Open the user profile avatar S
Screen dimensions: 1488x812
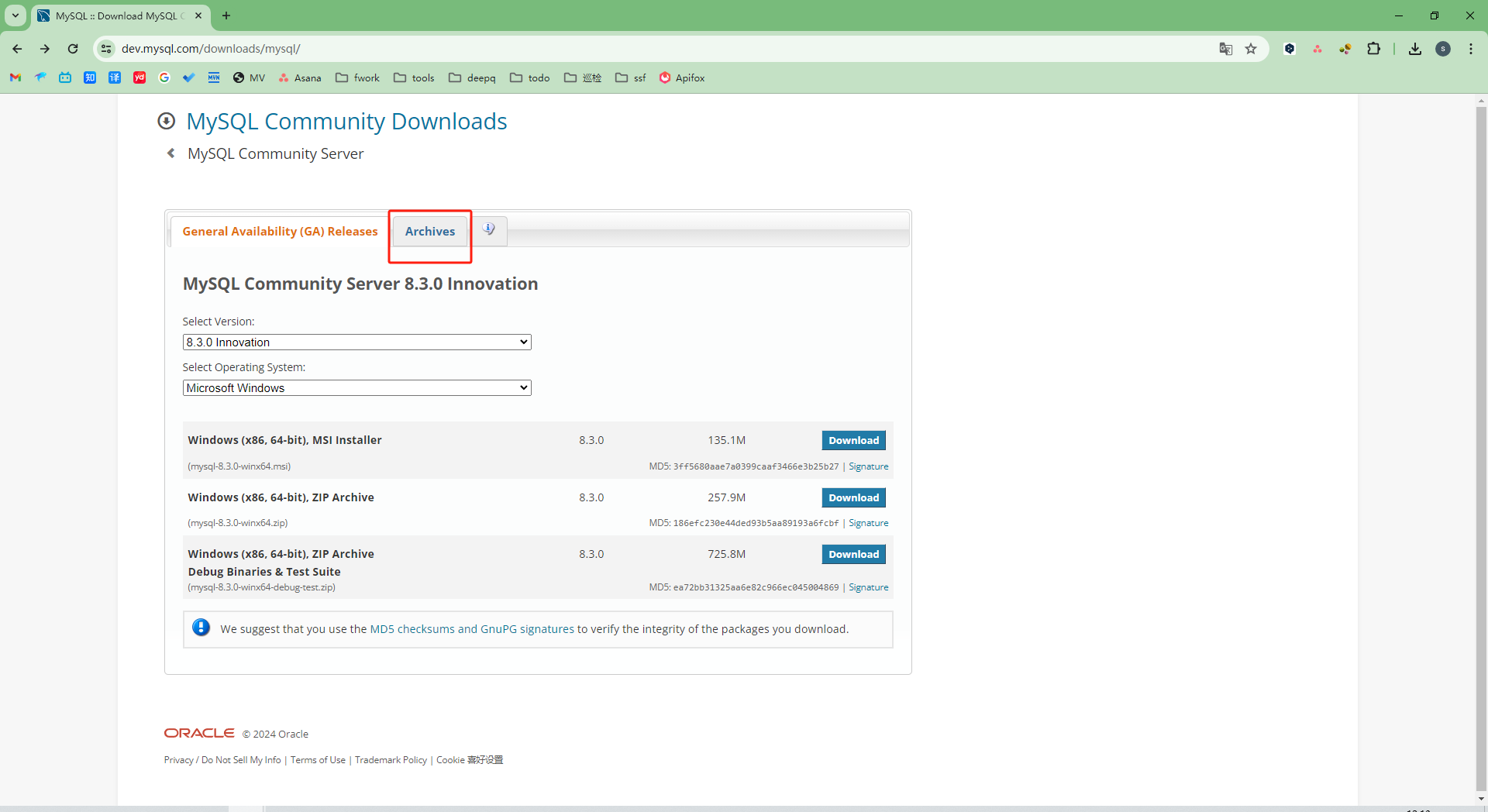[x=1443, y=49]
